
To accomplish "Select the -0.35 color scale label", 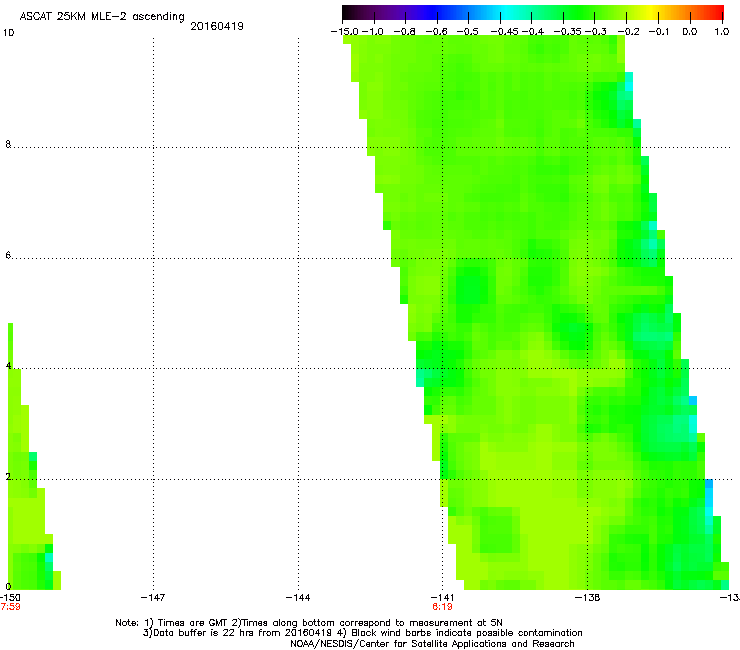I will point(568,32).
